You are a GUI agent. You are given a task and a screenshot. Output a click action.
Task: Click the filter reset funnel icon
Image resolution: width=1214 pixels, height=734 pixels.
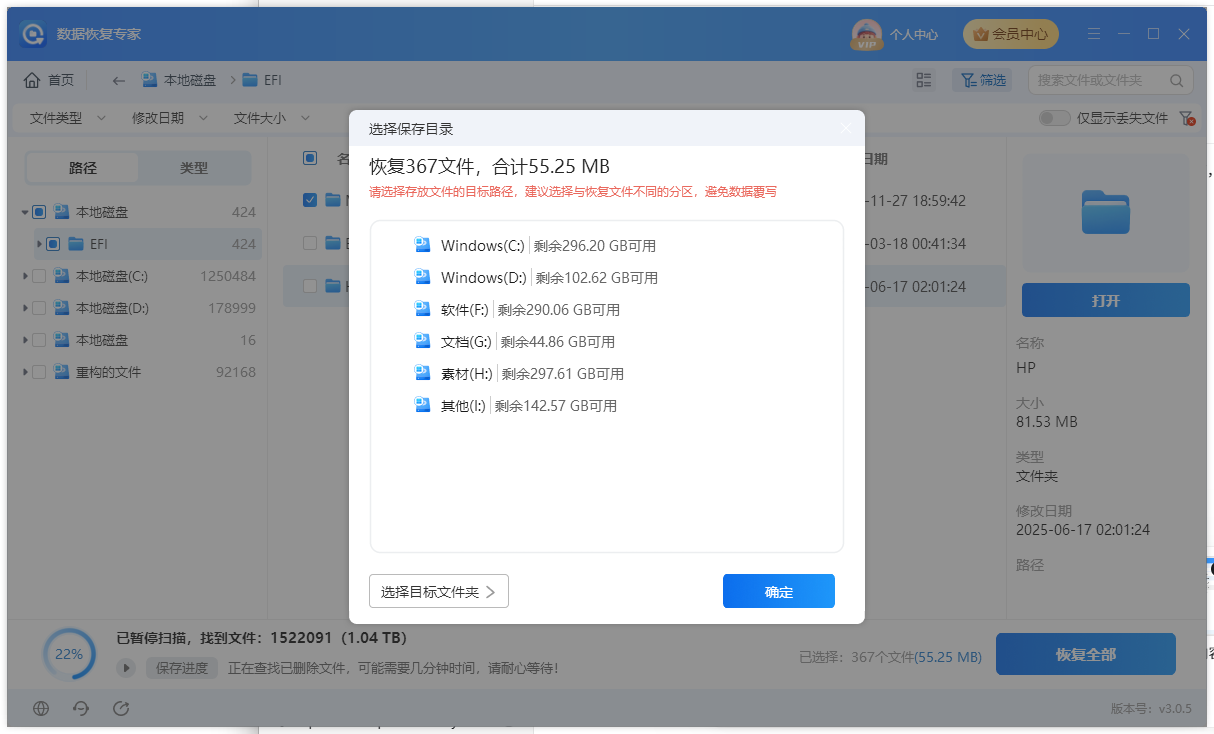pyautogui.click(x=1188, y=118)
